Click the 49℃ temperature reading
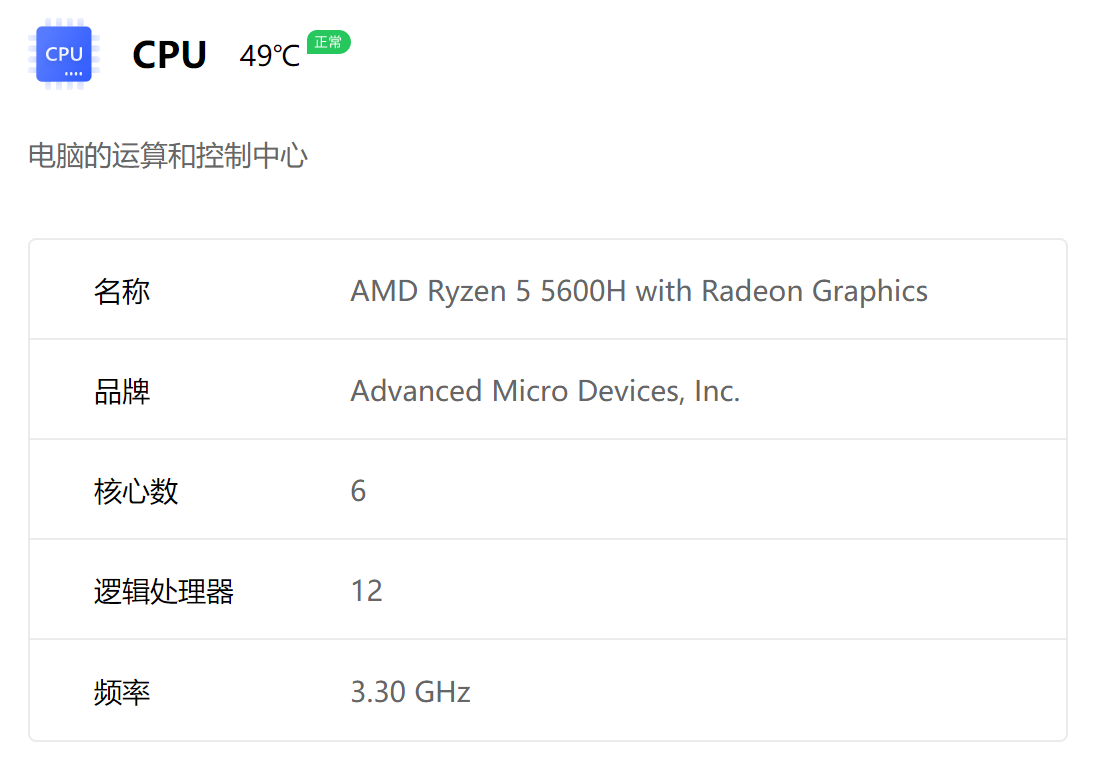 coord(269,56)
